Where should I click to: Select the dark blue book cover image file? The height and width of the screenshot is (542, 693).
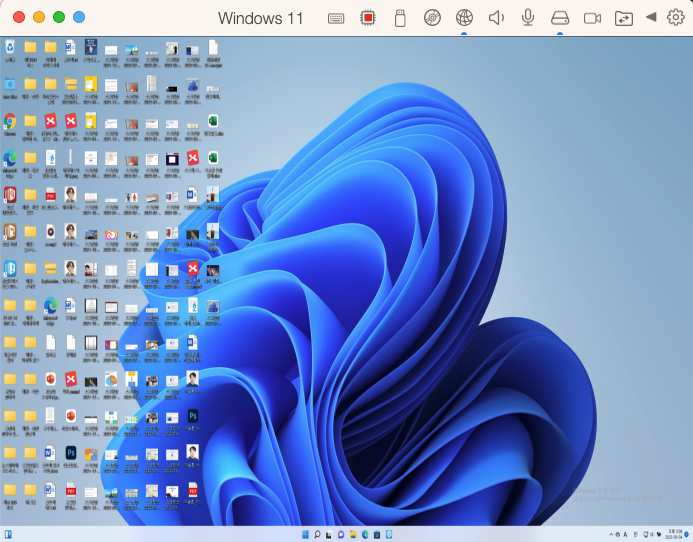pos(91,52)
